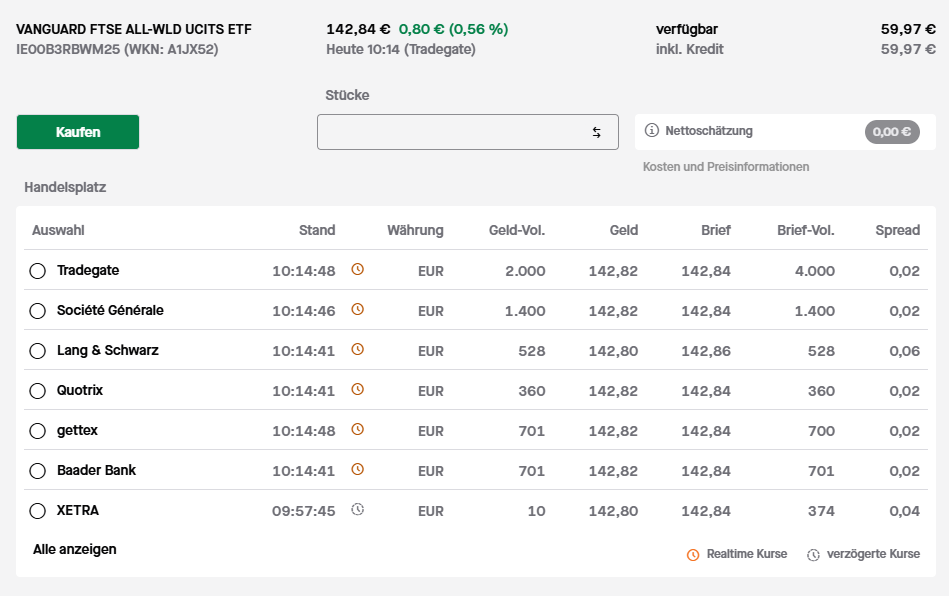949x596 pixels.
Task: Click the delayed clock icon in XETRA row
Action: [x=358, y=509]
